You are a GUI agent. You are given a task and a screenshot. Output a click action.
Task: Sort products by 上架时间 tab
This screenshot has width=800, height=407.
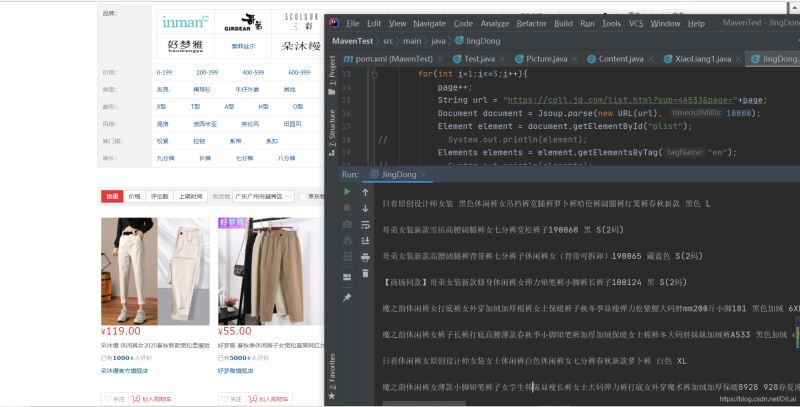pos(190,196)
